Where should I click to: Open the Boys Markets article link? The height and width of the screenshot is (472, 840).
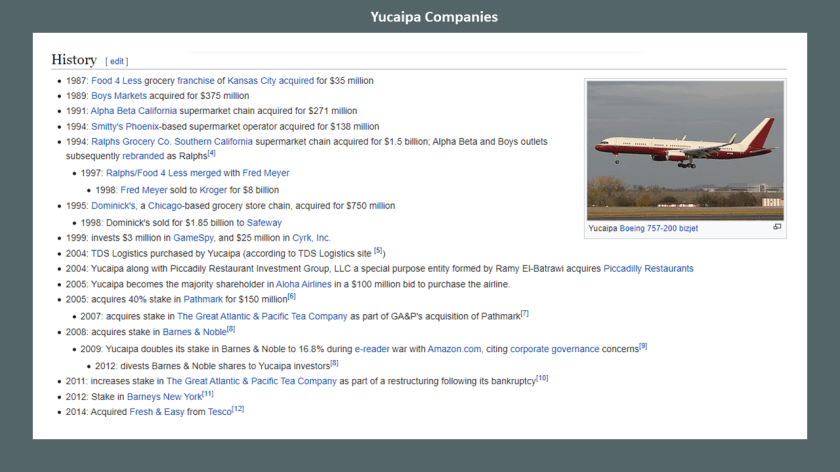pos(119,96)
